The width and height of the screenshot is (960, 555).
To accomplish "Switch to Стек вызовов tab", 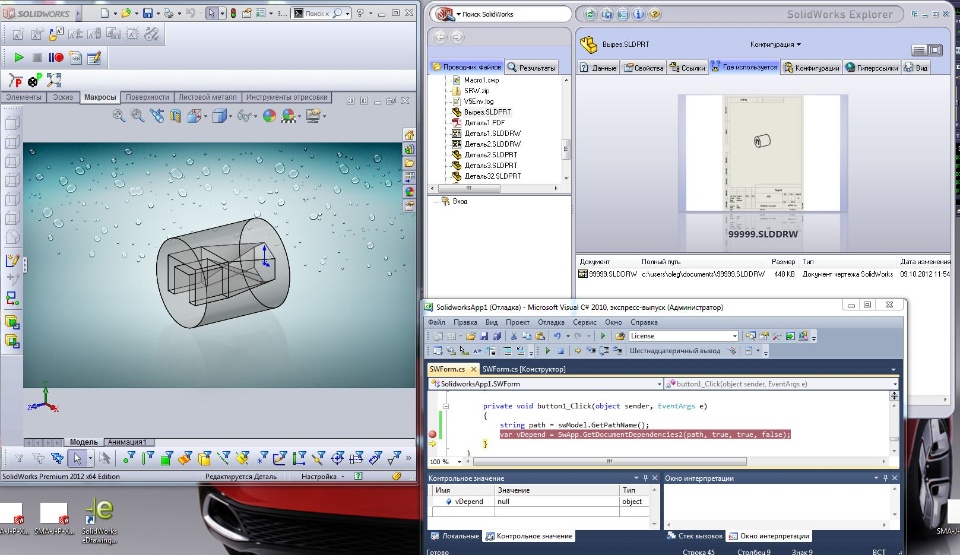I will click(694, 536).
